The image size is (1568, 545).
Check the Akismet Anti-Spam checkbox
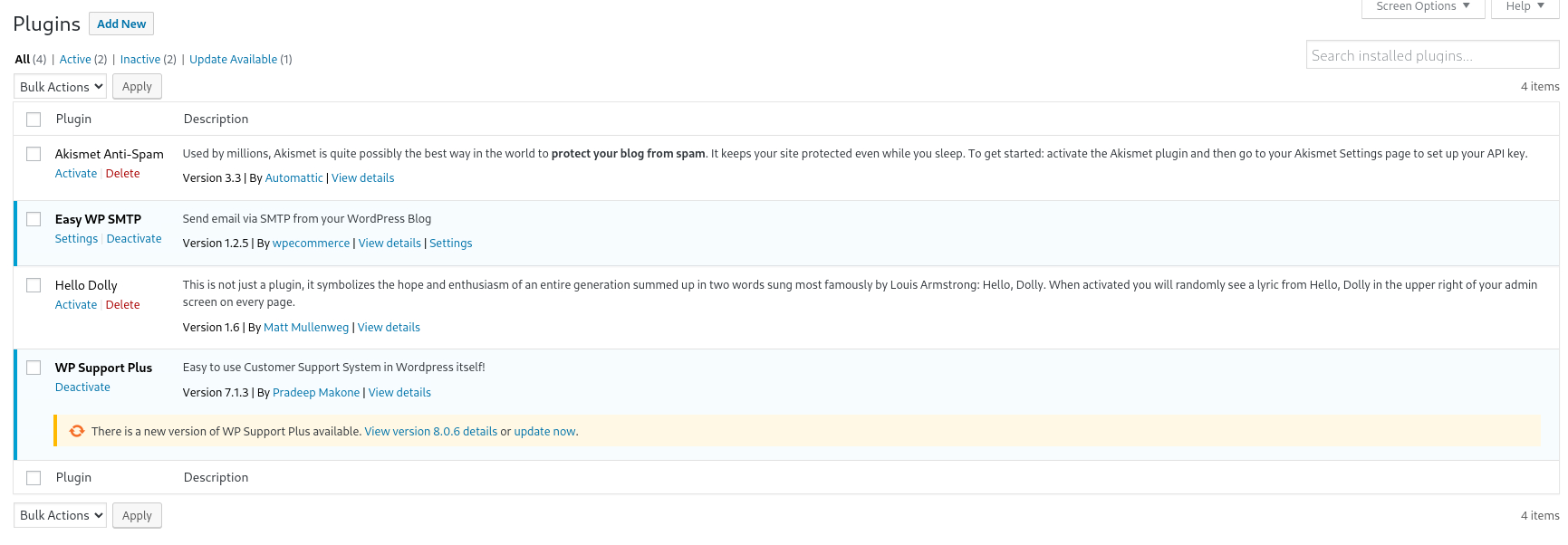click(x=34, y=154)
